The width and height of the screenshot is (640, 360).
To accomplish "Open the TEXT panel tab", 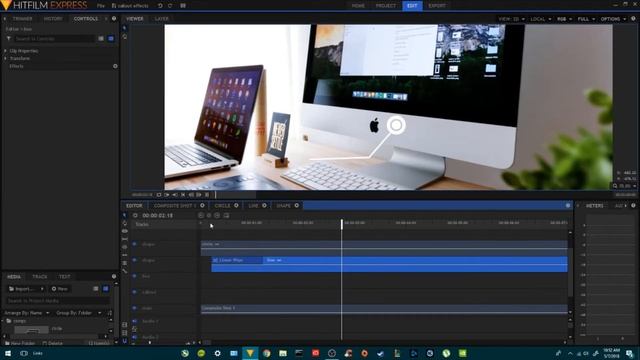I will point(64,277).
